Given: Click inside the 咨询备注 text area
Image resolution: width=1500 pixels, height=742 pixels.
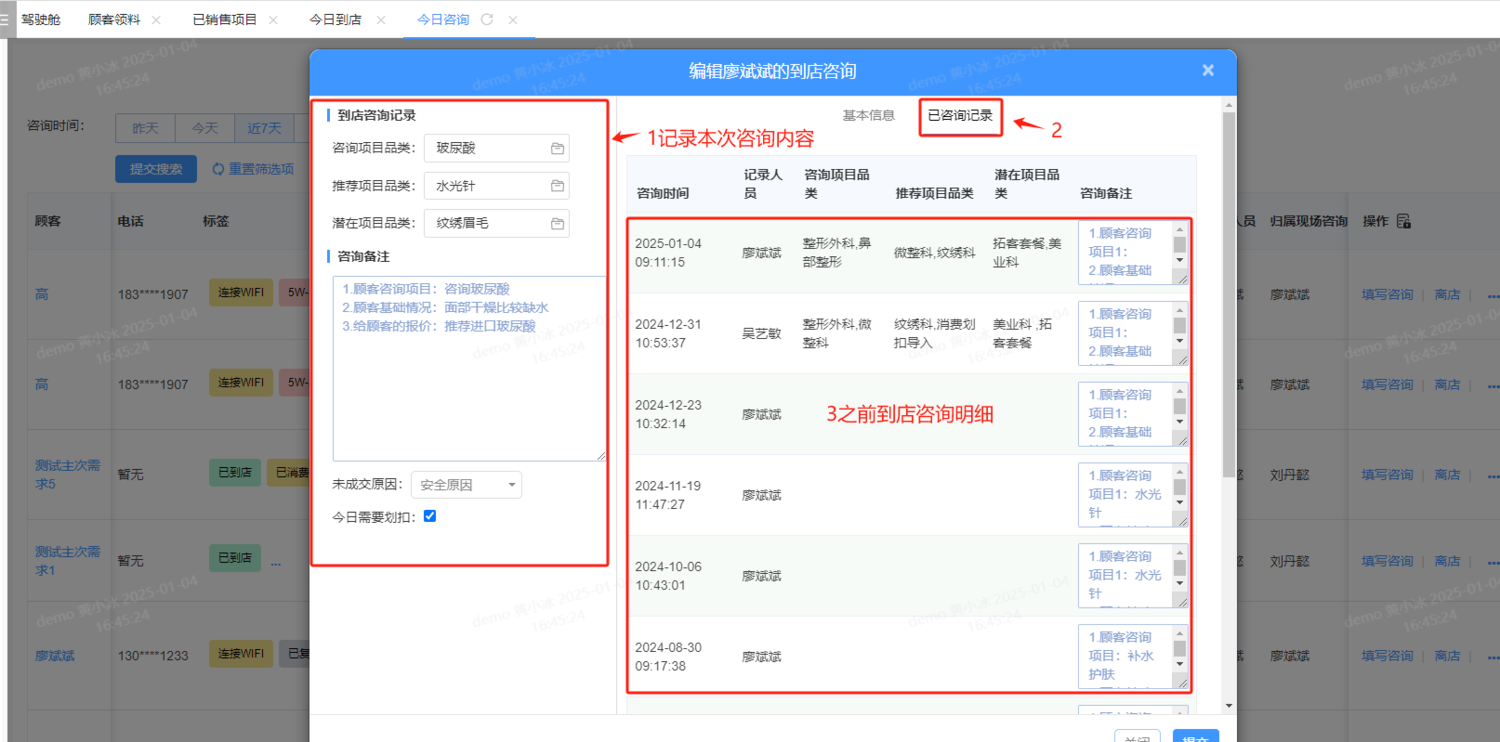Looking at the screenshot, I should click(469, 380).
